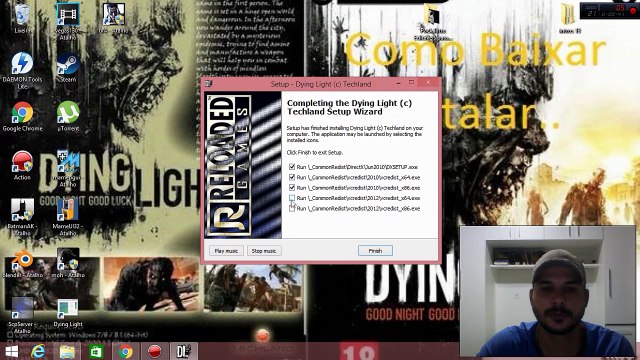
Task: Open the moh shortcut on desktop
Action: [x=68, y=263]
